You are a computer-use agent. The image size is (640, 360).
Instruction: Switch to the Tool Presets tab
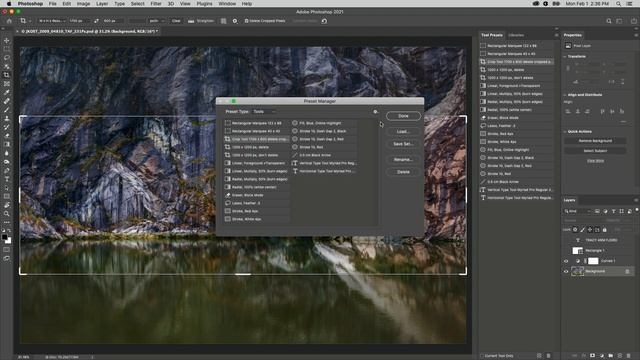(492, 35)
